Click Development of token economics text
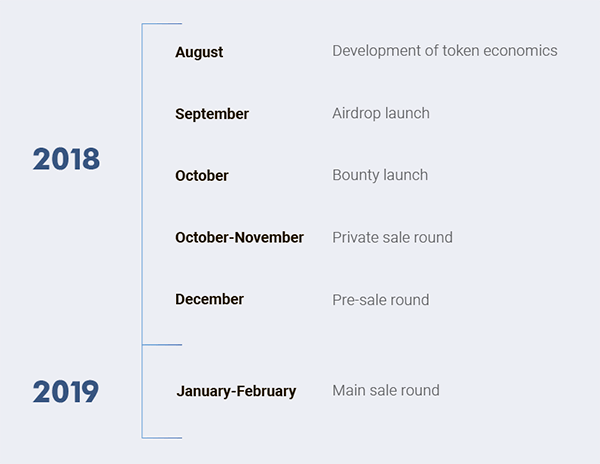 coord(445,51)
